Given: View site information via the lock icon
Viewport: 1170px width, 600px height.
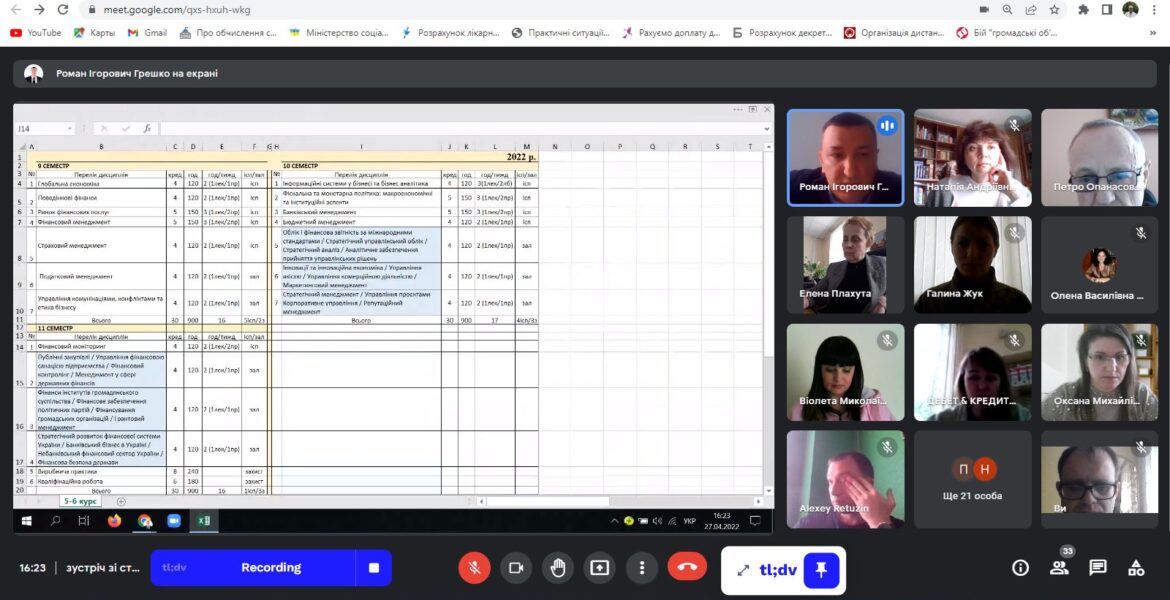Looking at the screenshot, I should pos(92,10).
